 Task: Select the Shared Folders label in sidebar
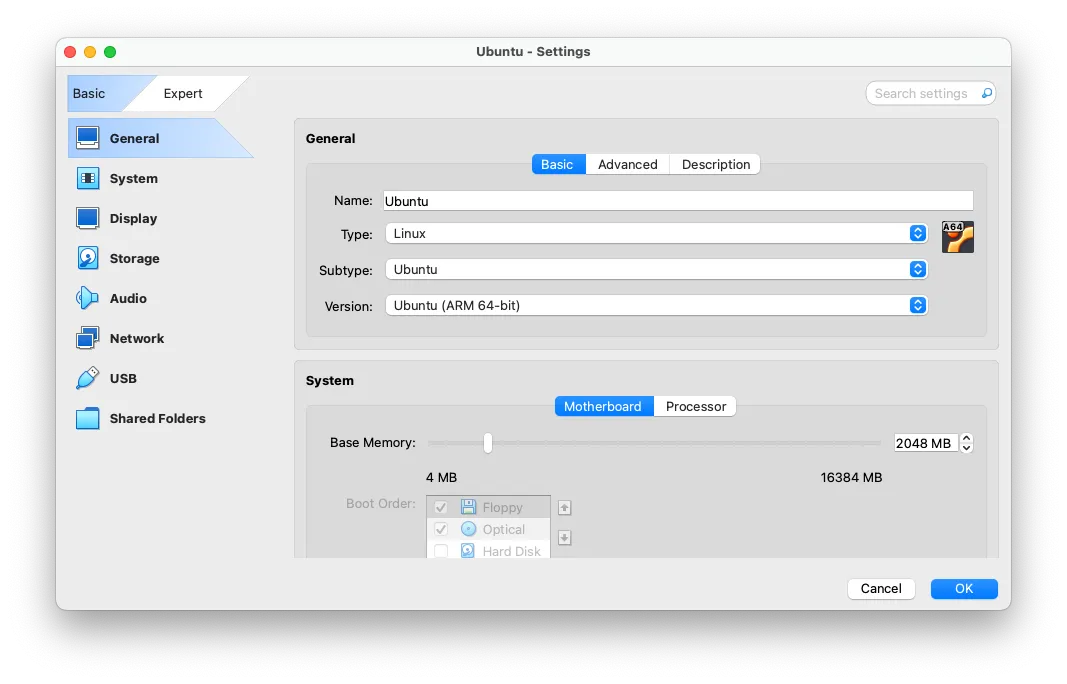[157, 419]
